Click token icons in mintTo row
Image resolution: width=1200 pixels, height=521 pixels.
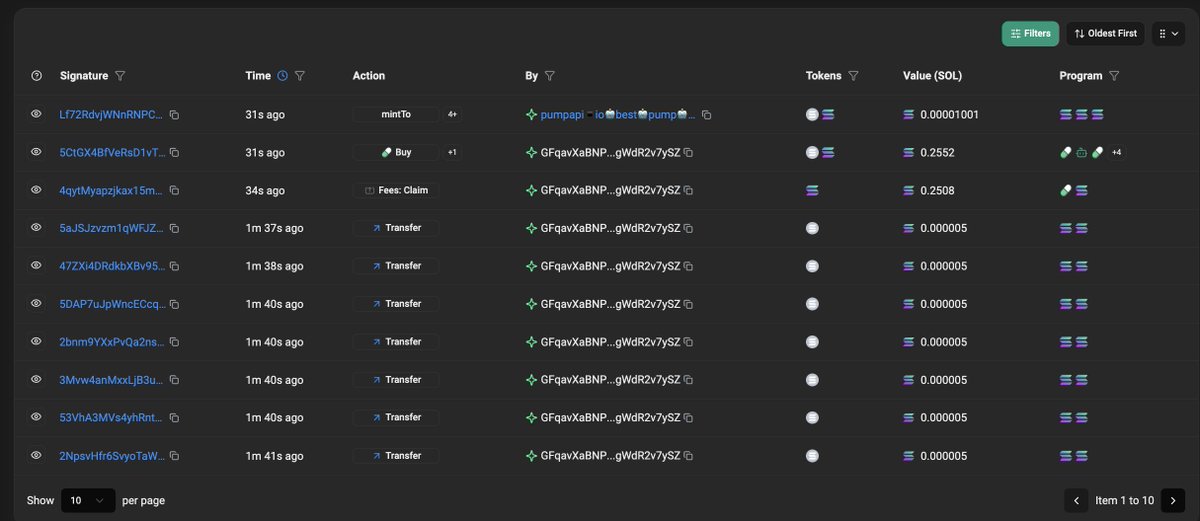(820, 115)
